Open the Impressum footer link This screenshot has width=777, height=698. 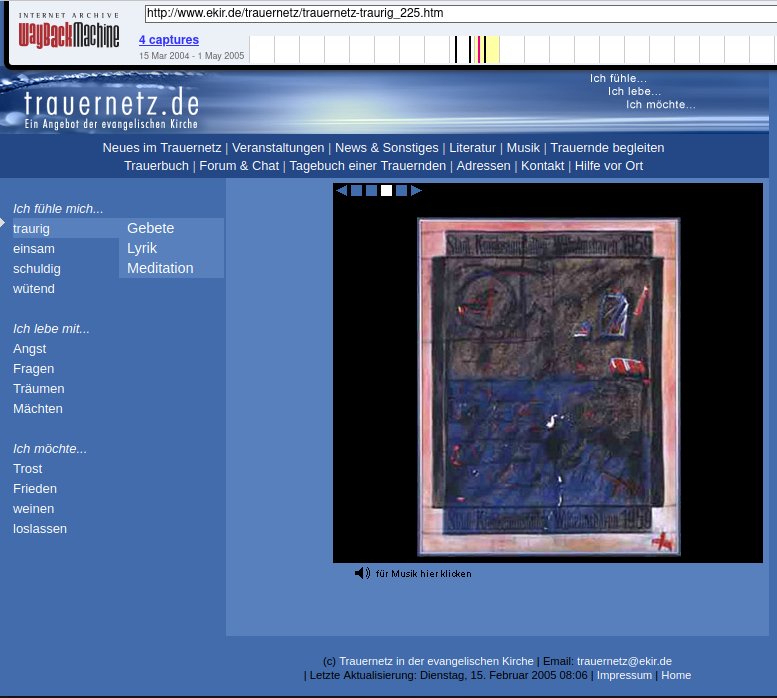624,675
